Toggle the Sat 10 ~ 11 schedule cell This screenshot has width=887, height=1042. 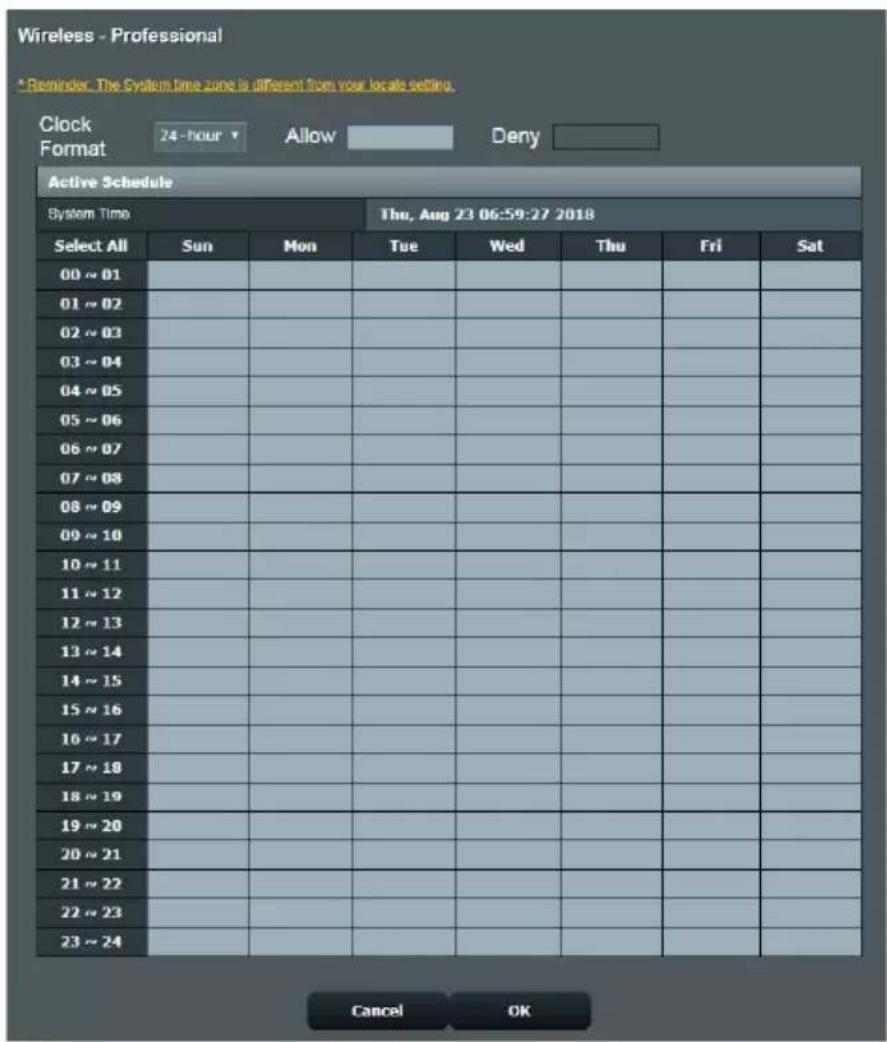click(811, 565)
